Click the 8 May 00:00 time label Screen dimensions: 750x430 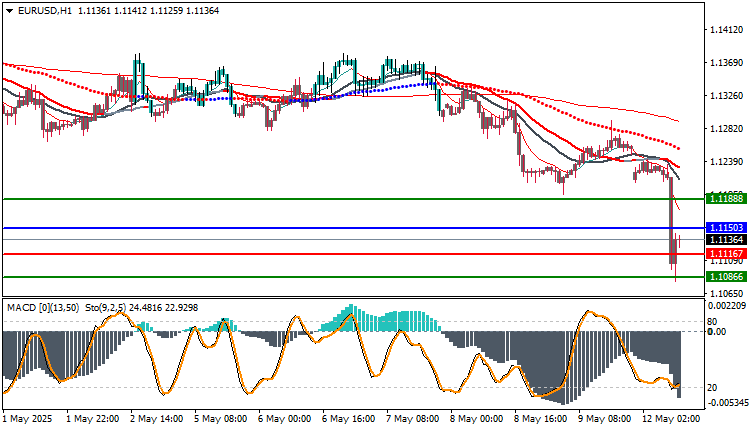(x=477, y=419)
